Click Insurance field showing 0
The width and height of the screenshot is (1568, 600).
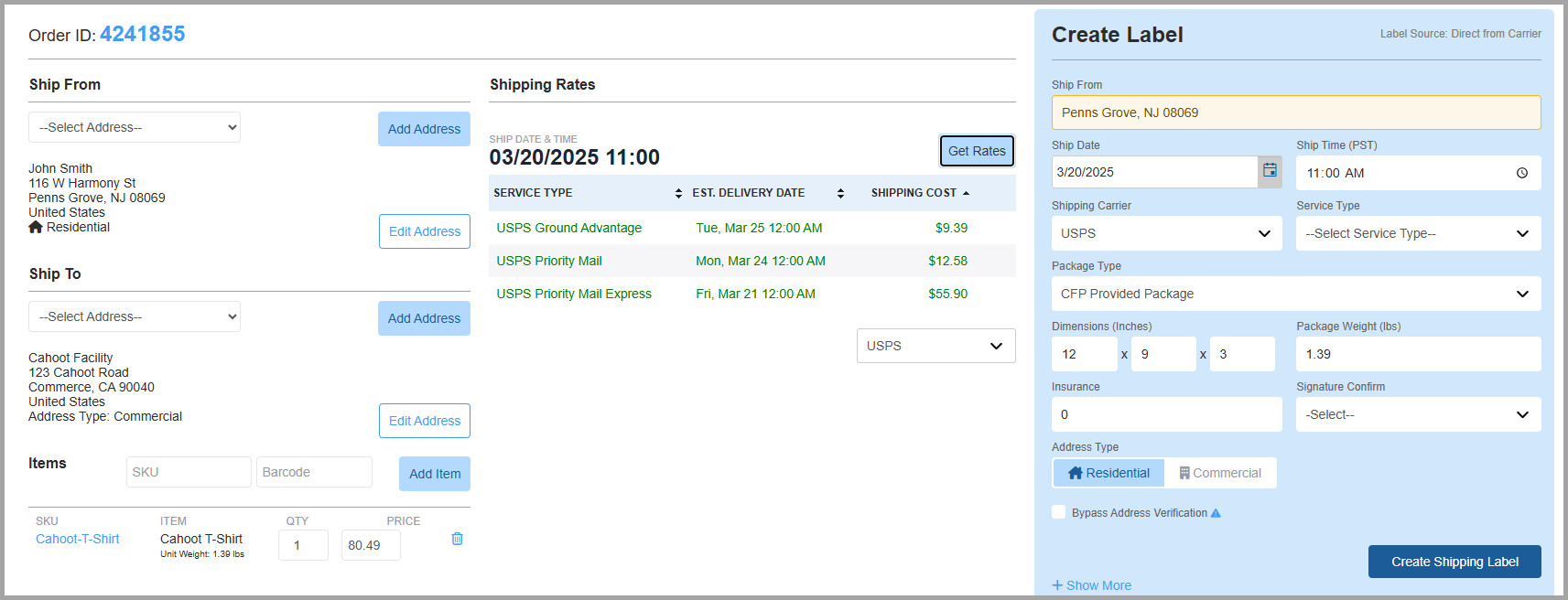pos(1166,414)
